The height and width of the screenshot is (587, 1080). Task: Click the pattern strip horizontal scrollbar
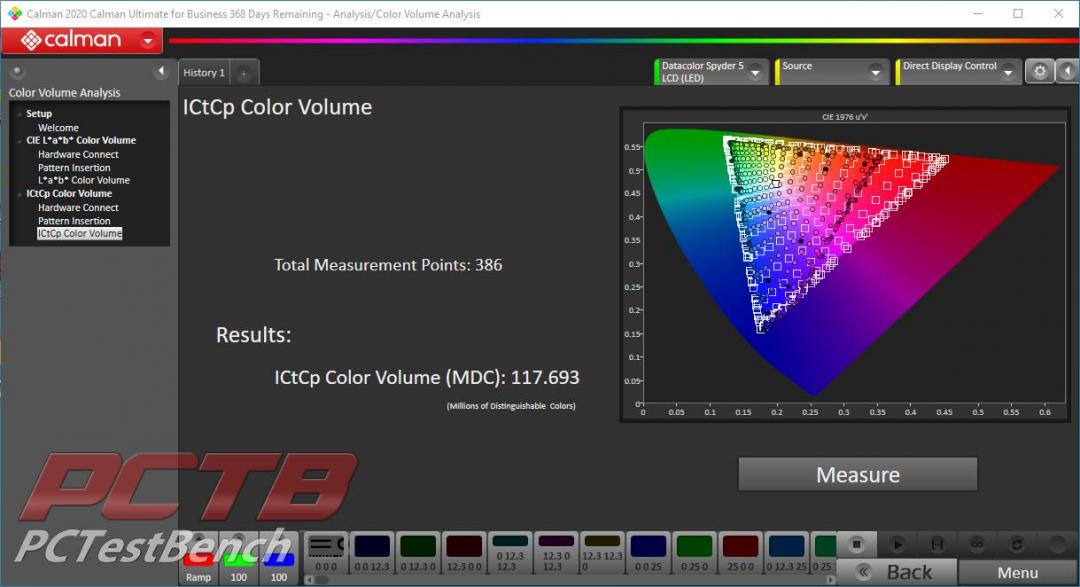click(570, 580)
